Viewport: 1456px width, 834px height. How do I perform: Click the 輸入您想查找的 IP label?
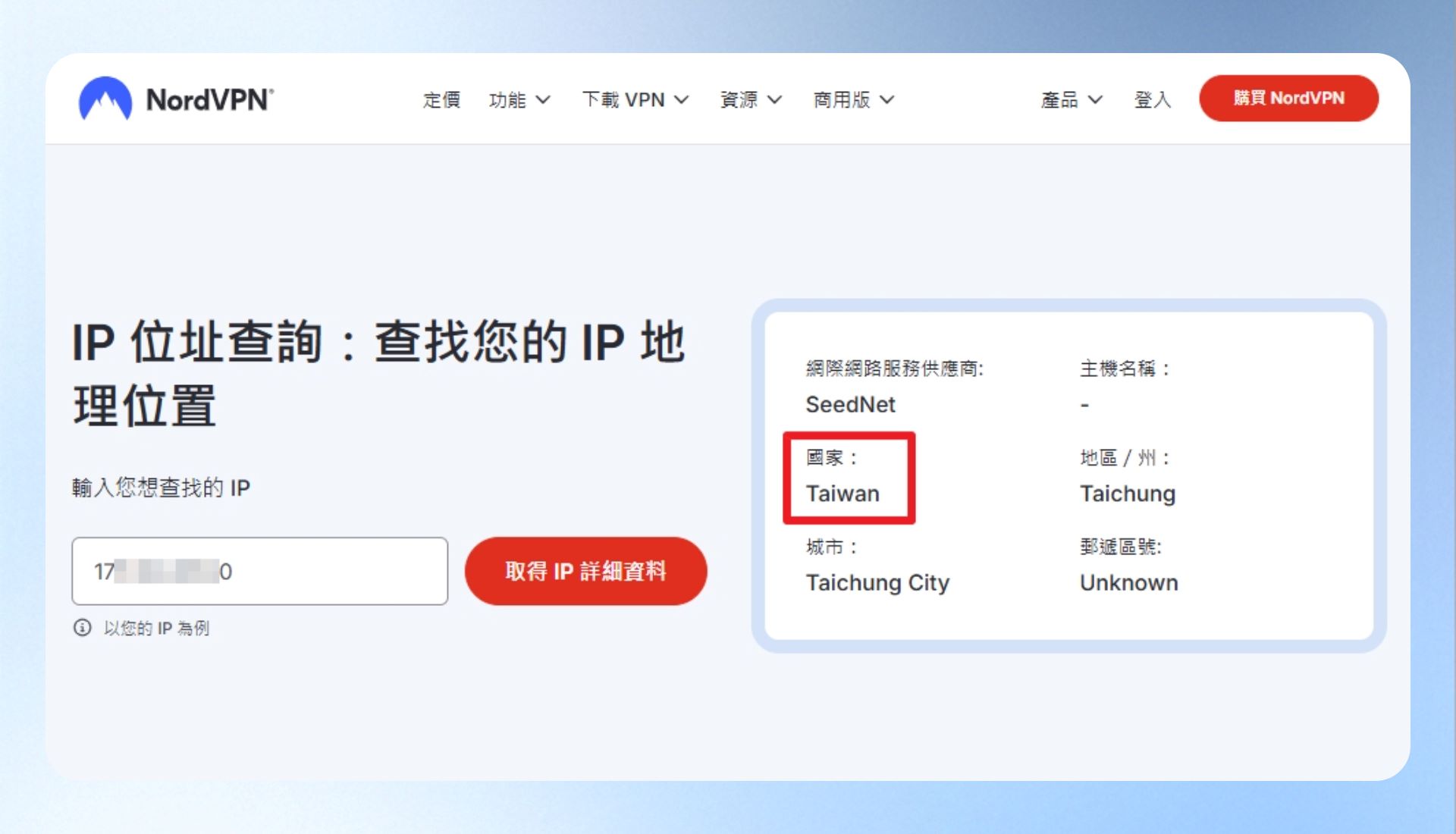[161, 488]
